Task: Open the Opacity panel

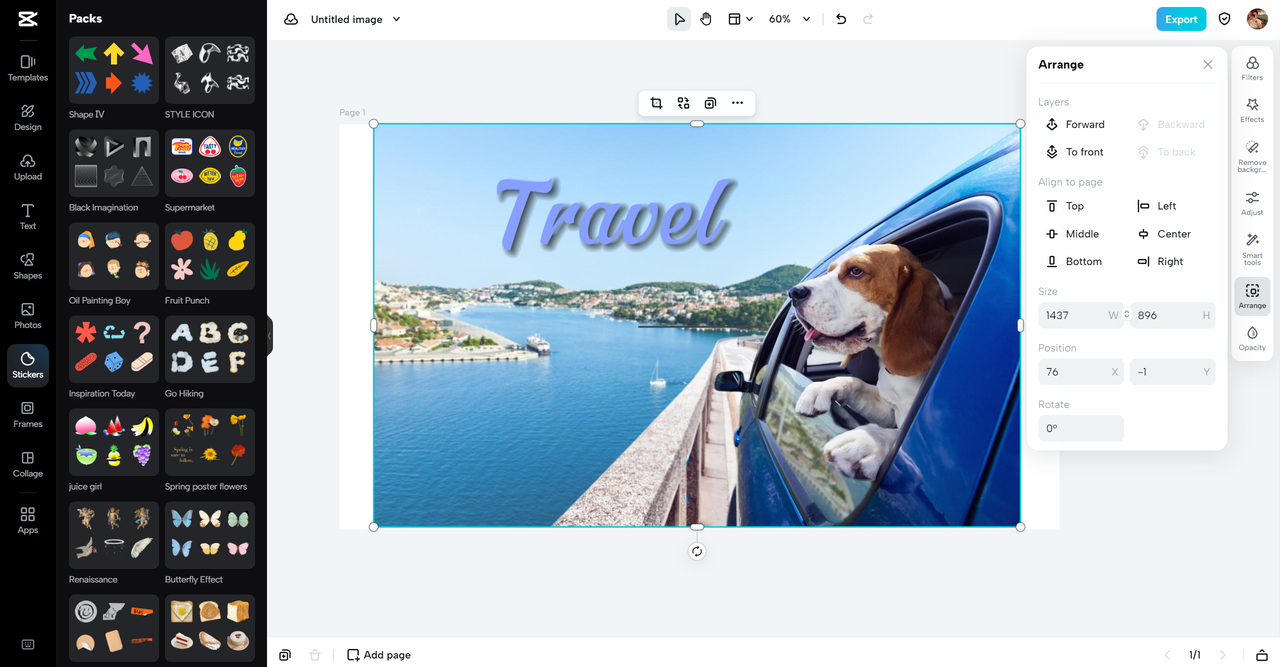Action: pos(1251,340)
